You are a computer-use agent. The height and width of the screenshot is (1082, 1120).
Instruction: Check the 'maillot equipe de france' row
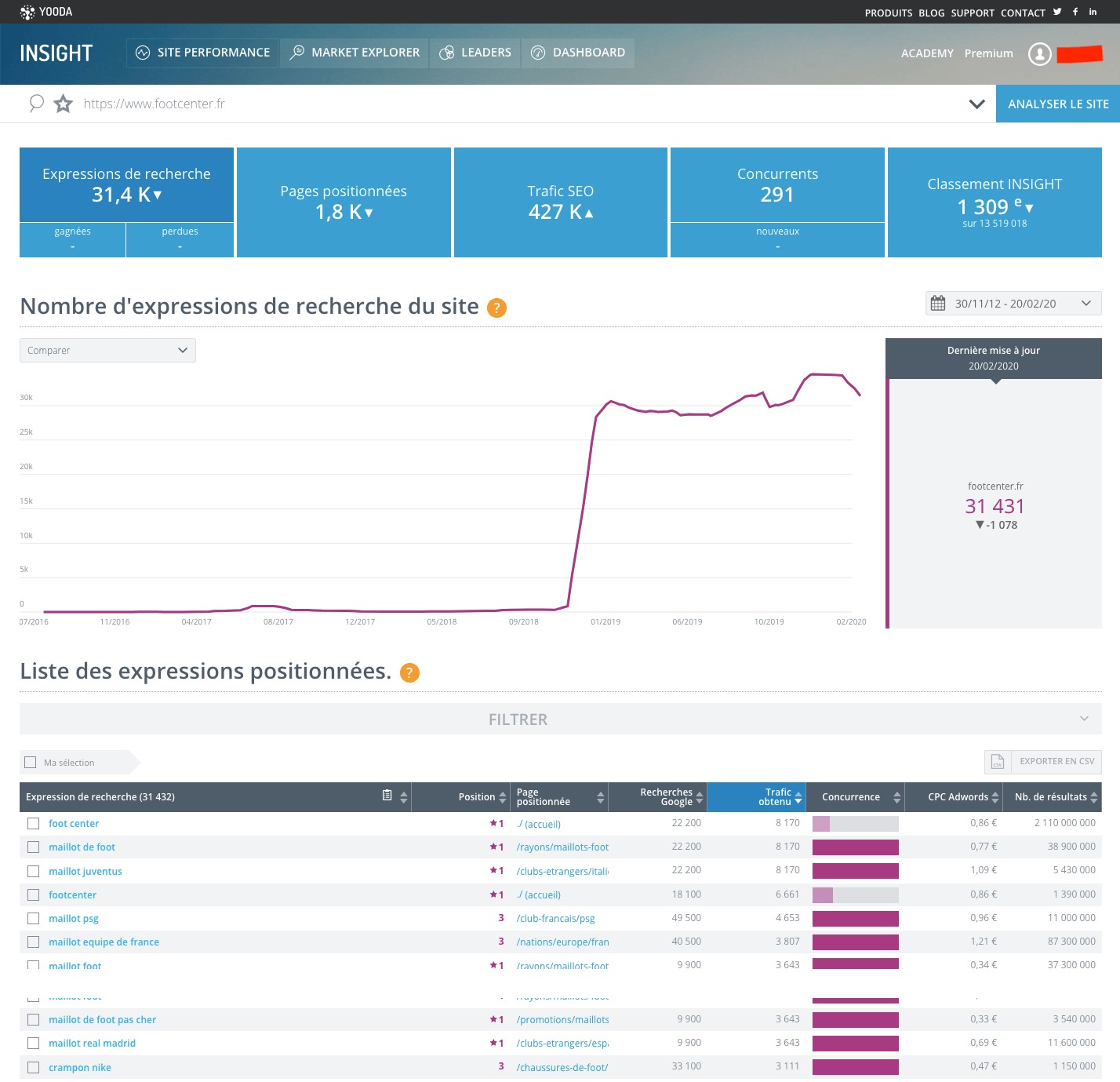33,942
